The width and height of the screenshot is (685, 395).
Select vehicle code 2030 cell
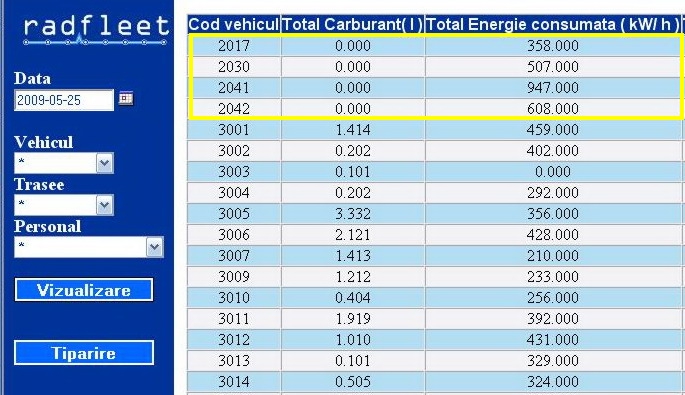click(234, 66)
